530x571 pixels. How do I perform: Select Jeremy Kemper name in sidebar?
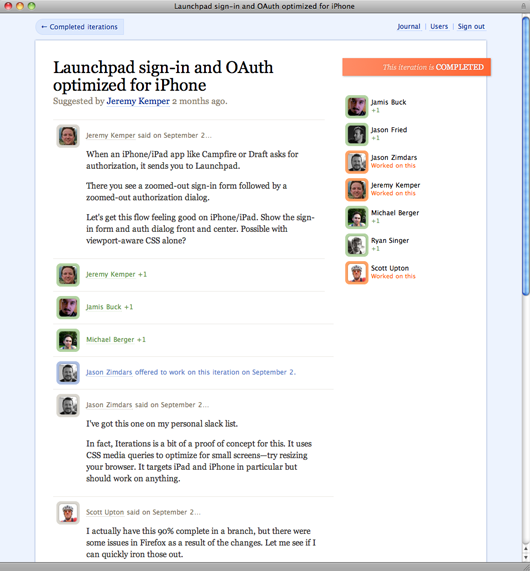click(x=395, y=185)
